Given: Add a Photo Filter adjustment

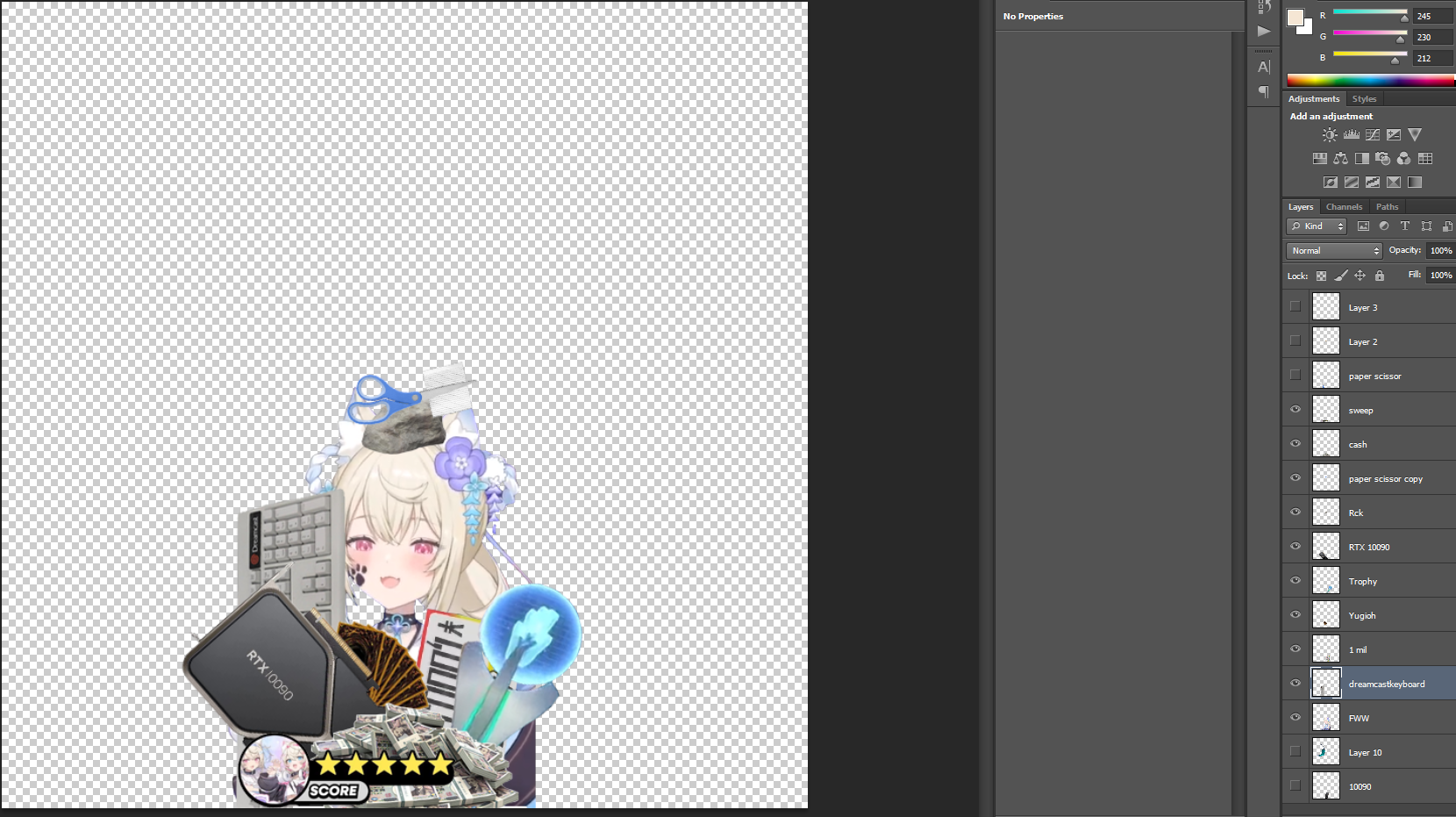Looking at the screenshot, I should coord(1383,159).
